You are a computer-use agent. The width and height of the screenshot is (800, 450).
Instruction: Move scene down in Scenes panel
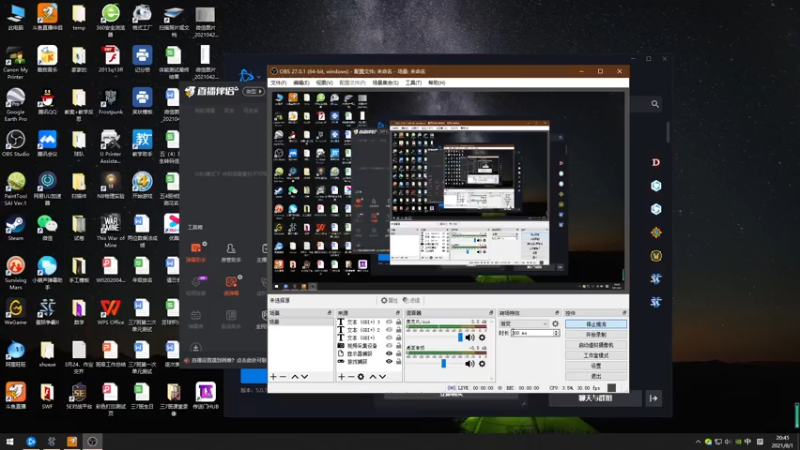tap(305, 377)
